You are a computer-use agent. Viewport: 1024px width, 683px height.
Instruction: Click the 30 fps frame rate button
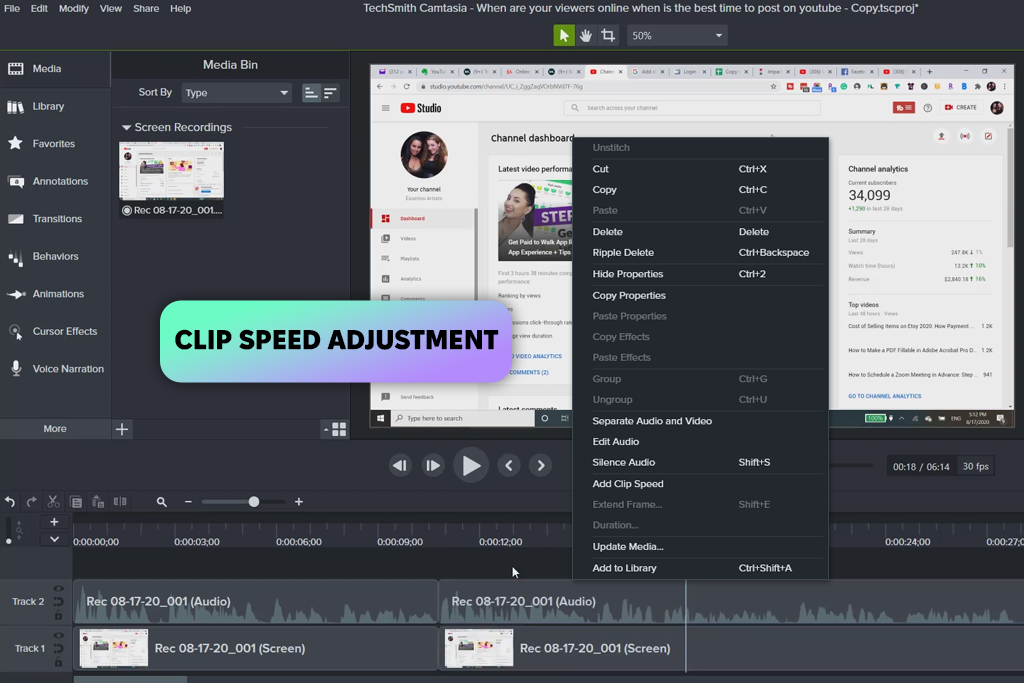(x=976, y=466)
